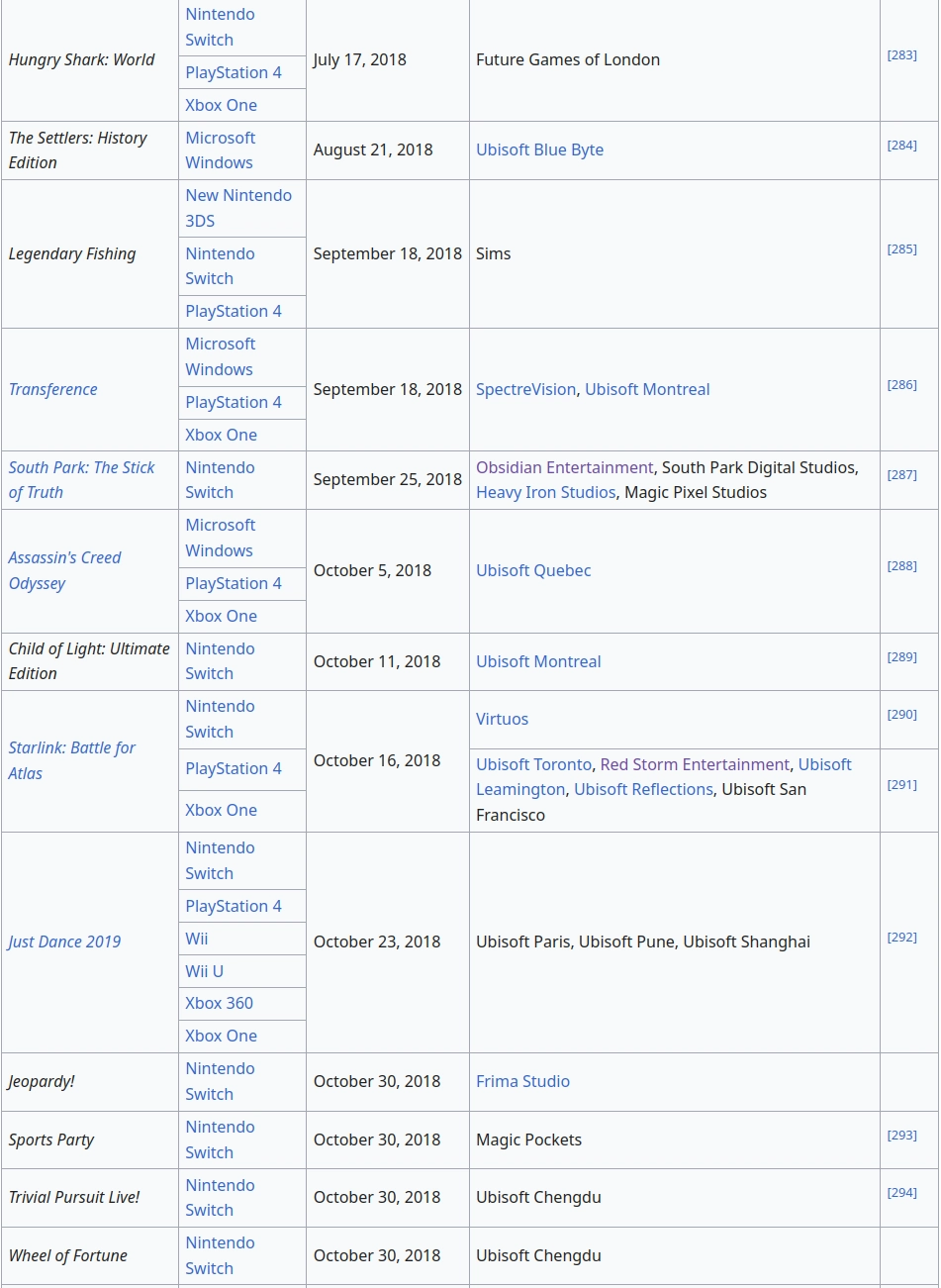
Task: Click Microsoft Windows link in Assassin's Creed Odyssey row
Action: [220, 538]
